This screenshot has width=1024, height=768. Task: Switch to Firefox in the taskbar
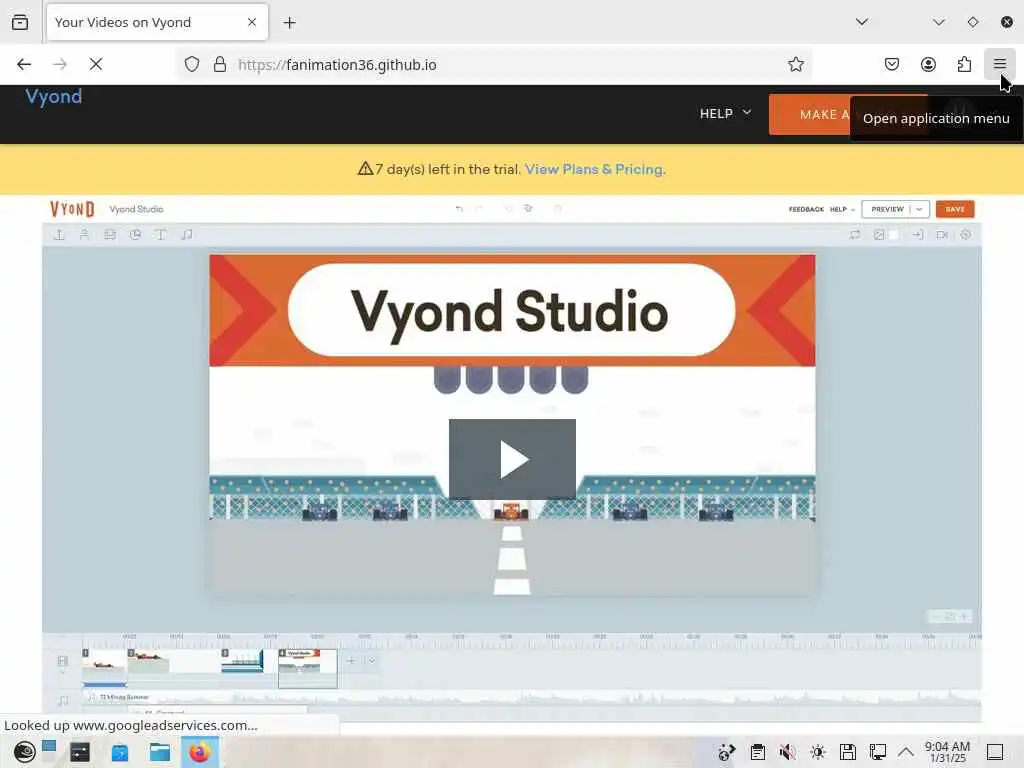[200, 752]
